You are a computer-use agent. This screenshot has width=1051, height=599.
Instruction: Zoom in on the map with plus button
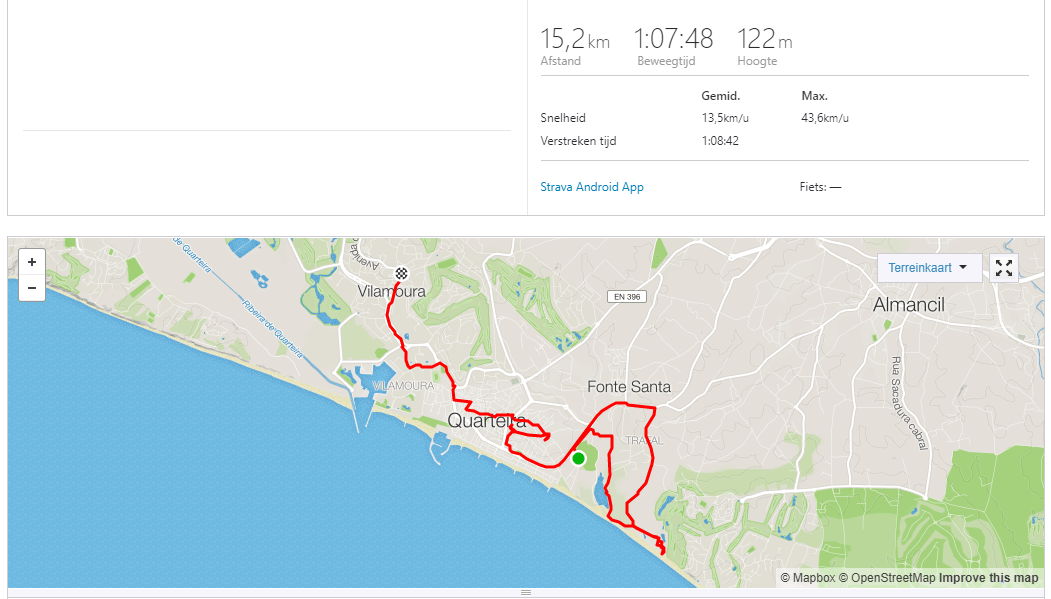point(32,262)
